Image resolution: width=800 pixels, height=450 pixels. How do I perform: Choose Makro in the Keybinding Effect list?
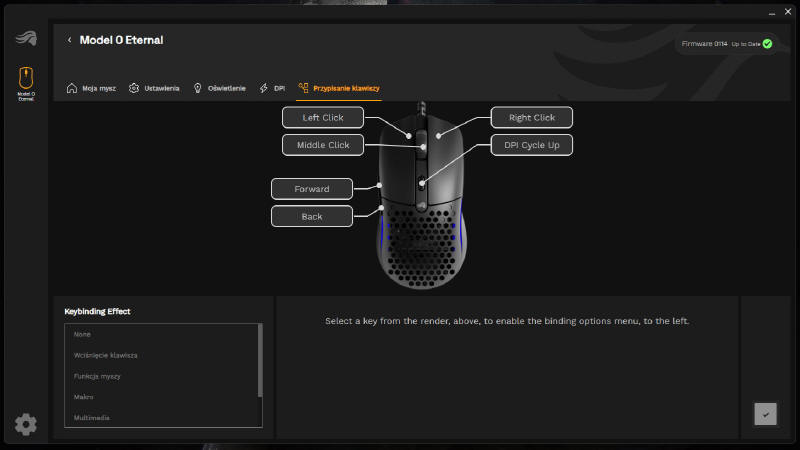pos(86,397)
